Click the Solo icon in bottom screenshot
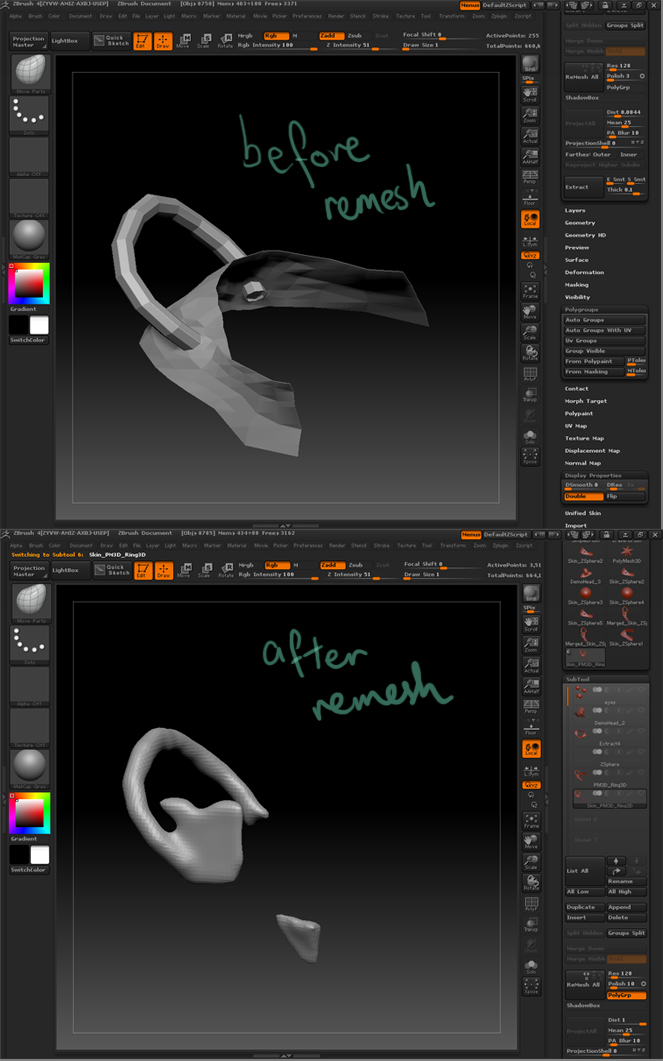Image resolution: width=663 pixels, height=1061 pixels. click(x=530, y=966)
